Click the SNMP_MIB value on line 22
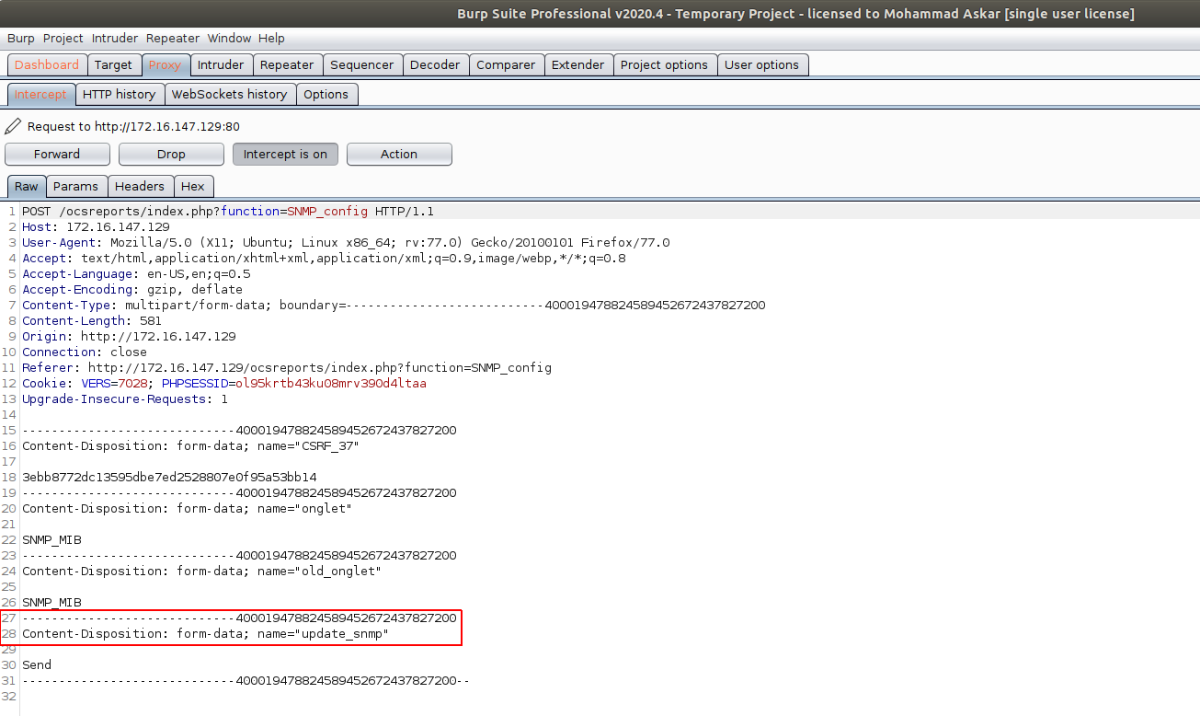 (x=52, y=539)
